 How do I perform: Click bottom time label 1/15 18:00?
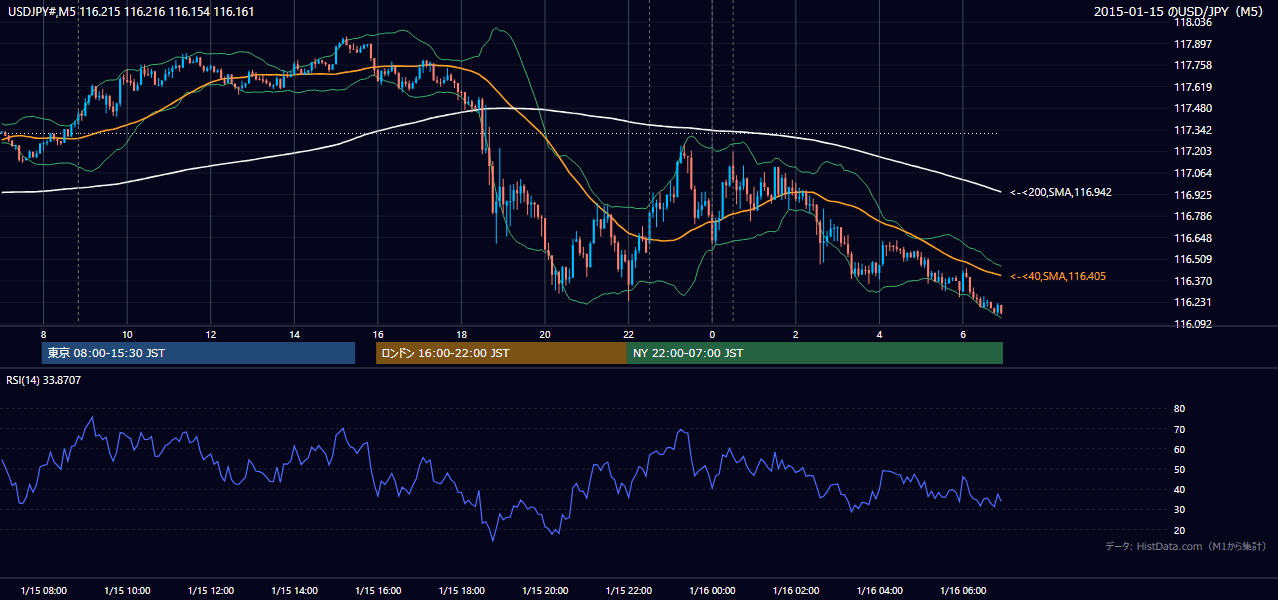(x=461, y=591)
